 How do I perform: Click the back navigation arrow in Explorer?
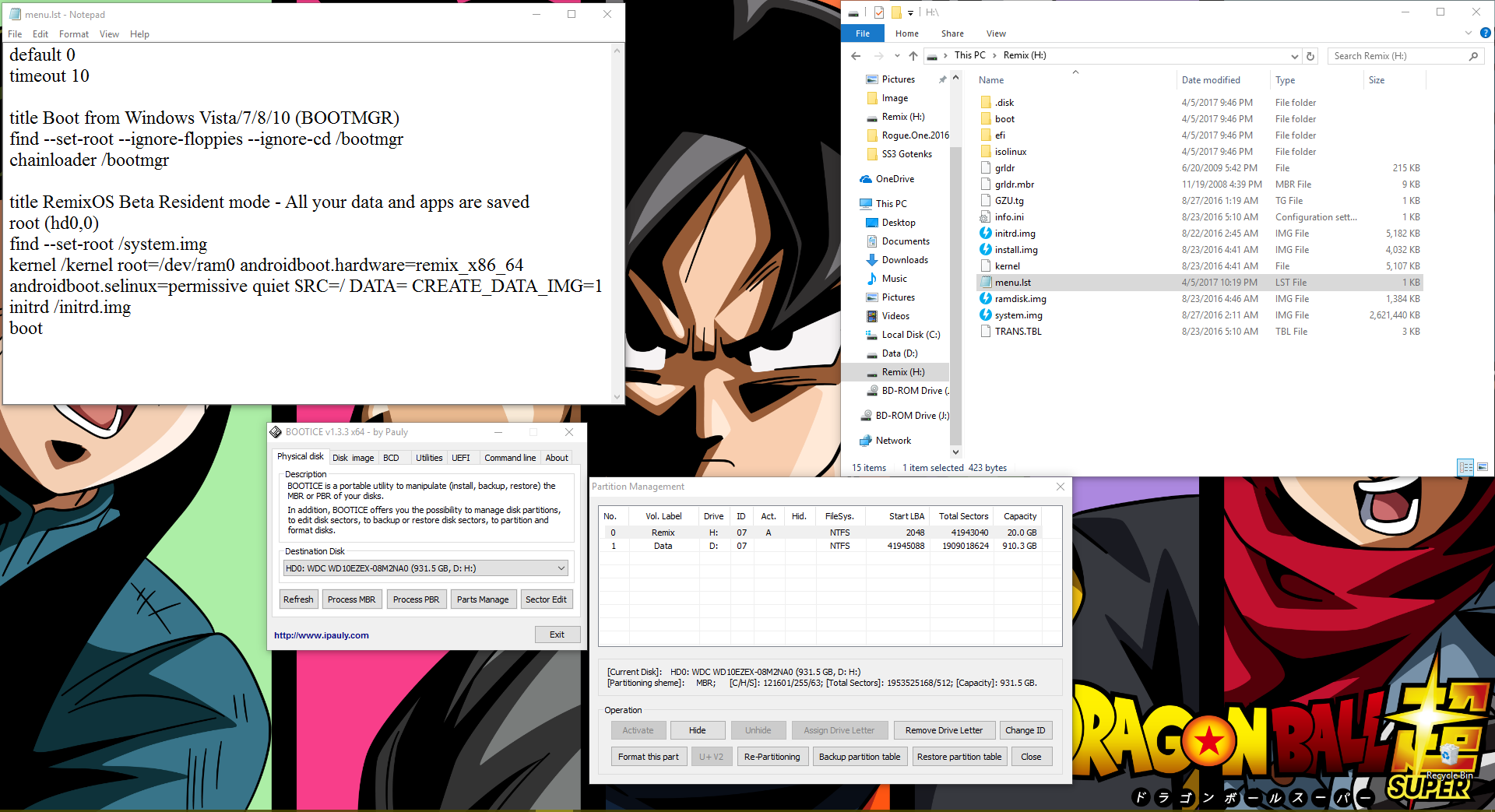tap(855, 55)
